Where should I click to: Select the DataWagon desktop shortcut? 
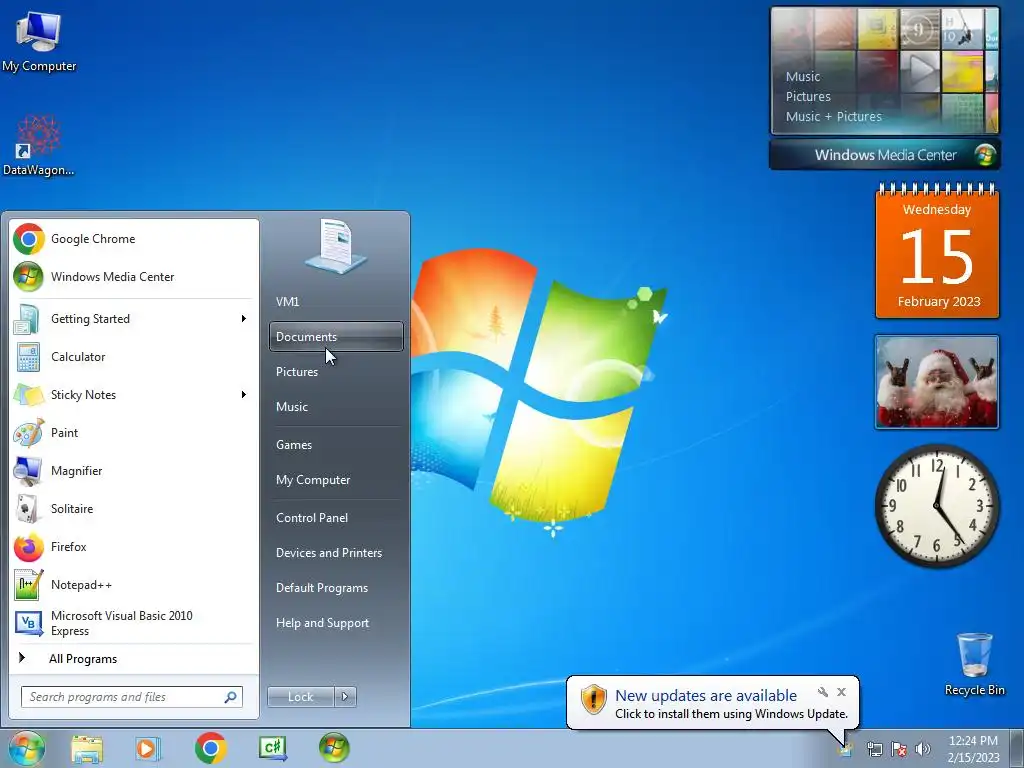pos(39,145)
